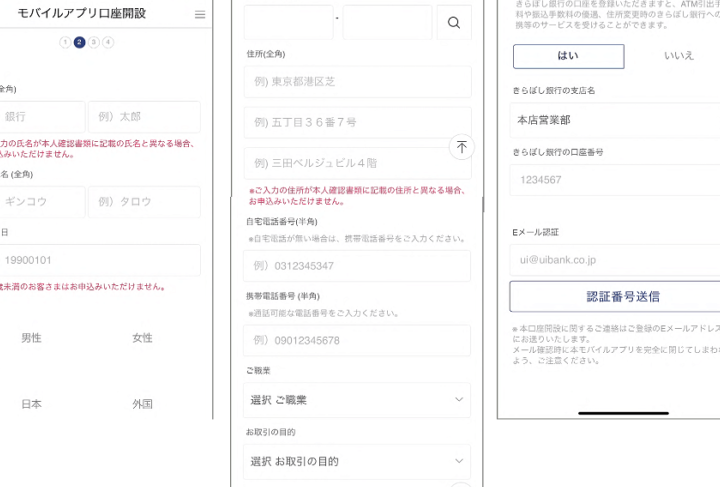Select 男性 gender option
720x487 pixels.
(x=31, y=338)
